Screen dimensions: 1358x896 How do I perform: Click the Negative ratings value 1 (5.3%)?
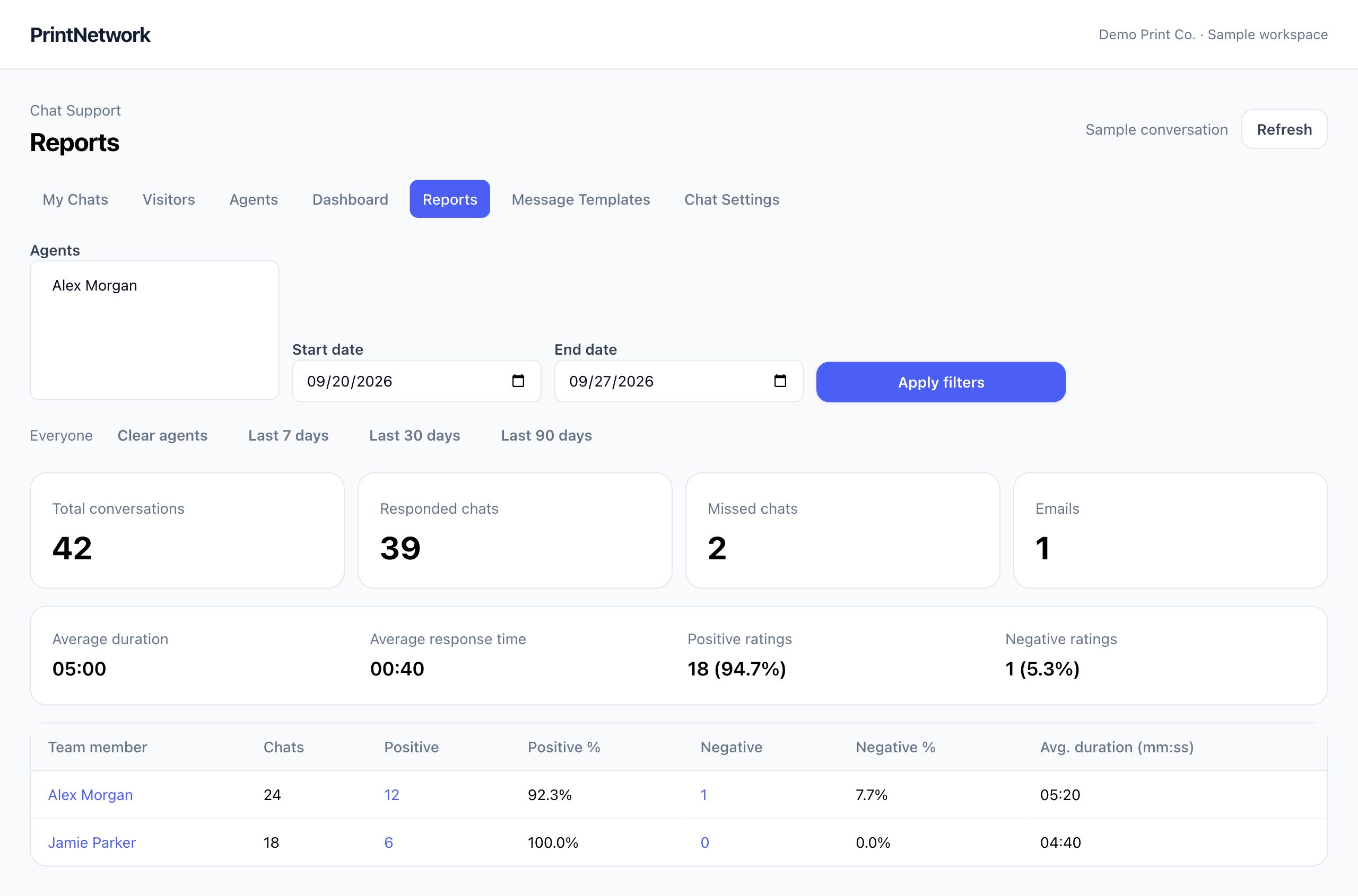pos(1042,669)
